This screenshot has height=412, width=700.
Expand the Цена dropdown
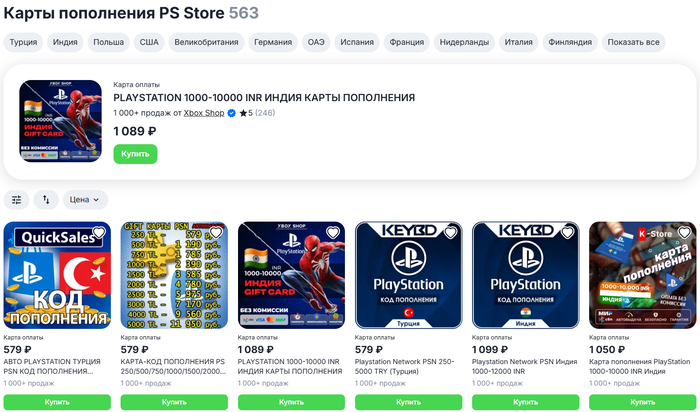click(85, 200)
